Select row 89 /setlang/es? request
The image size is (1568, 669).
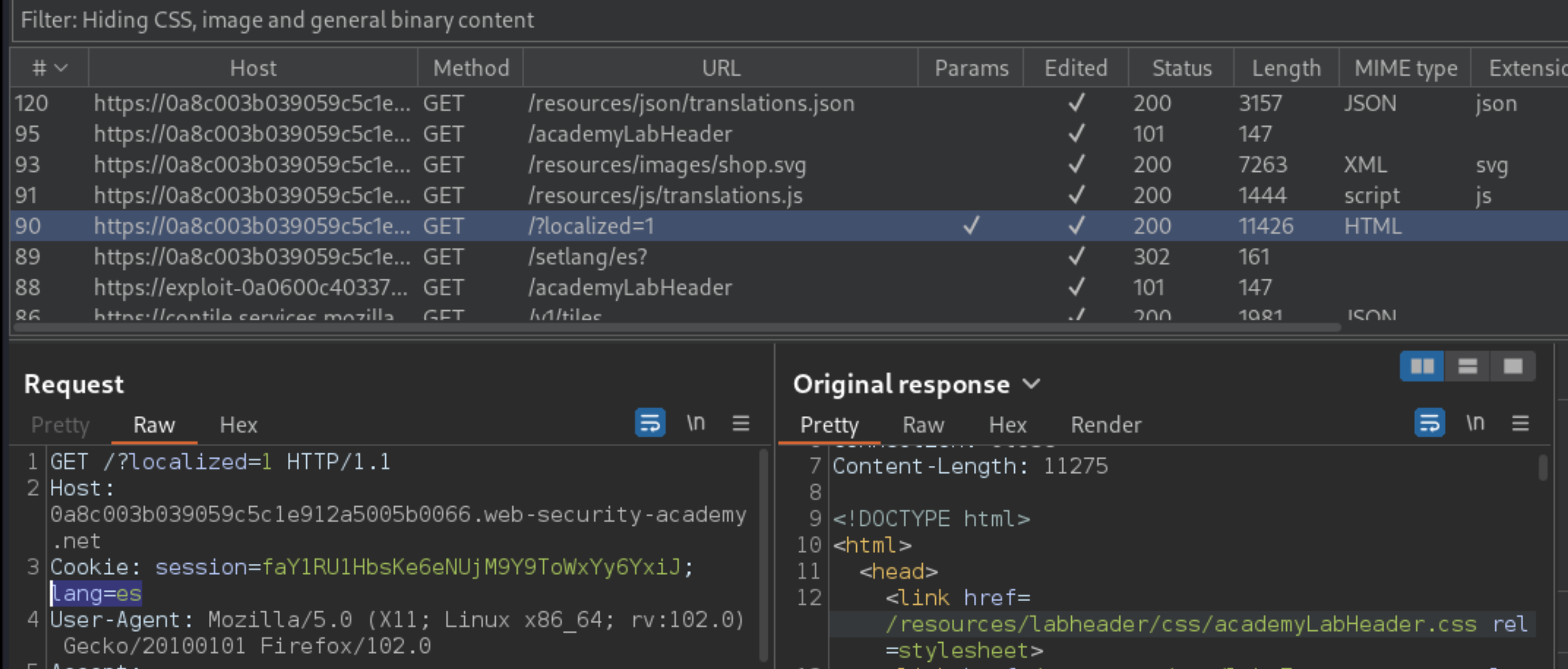click(x=789, y=257)
